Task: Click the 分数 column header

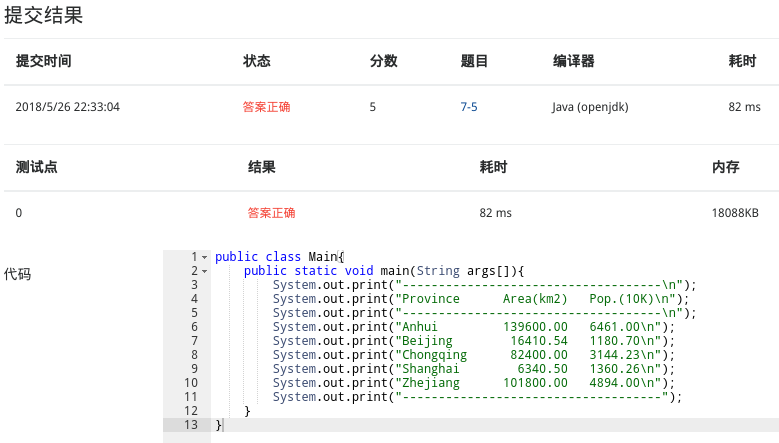Action: (x=384, y=61)
